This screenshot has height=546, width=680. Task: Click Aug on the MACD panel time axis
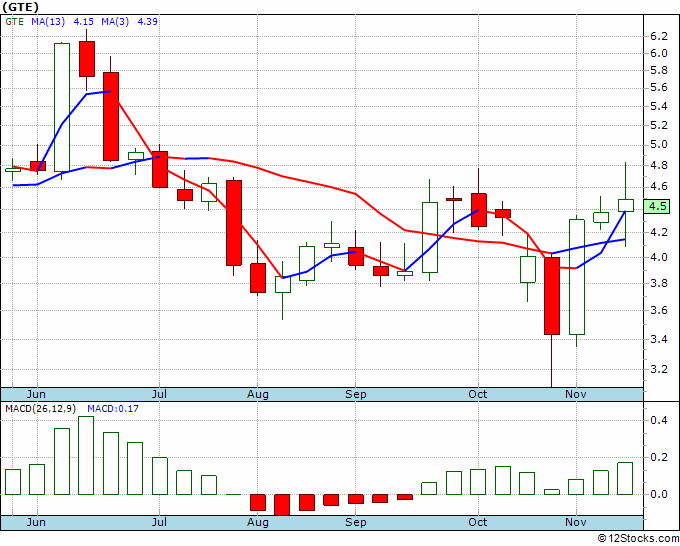tap(258, 522)
